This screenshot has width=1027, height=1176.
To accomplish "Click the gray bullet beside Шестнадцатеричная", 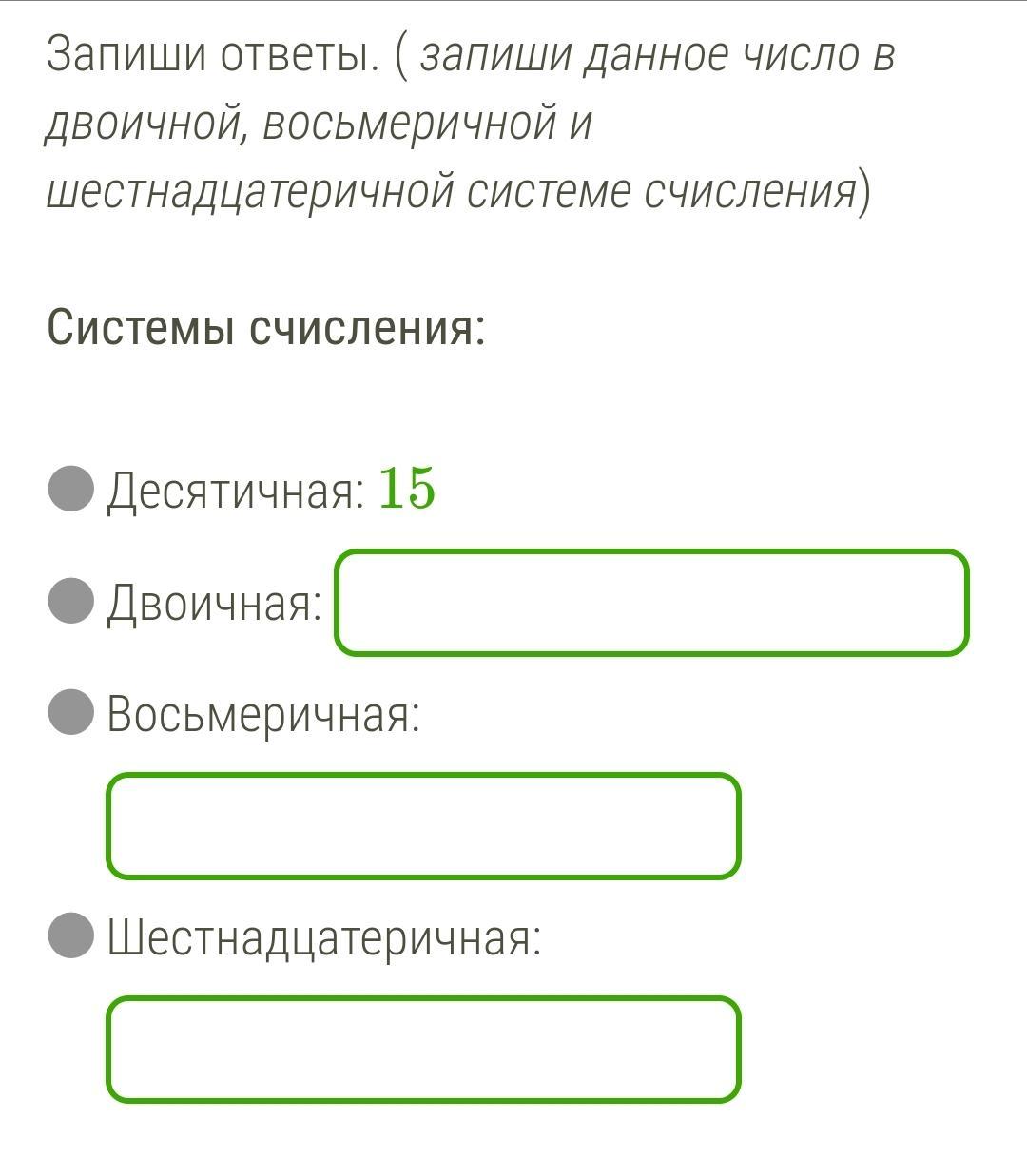I will tap(71, 935).
